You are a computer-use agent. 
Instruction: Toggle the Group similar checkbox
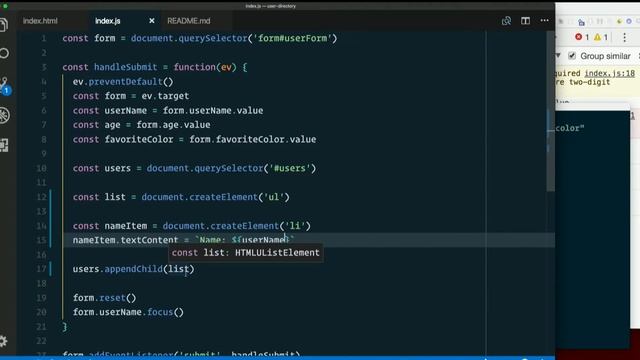tap(572, 56)
